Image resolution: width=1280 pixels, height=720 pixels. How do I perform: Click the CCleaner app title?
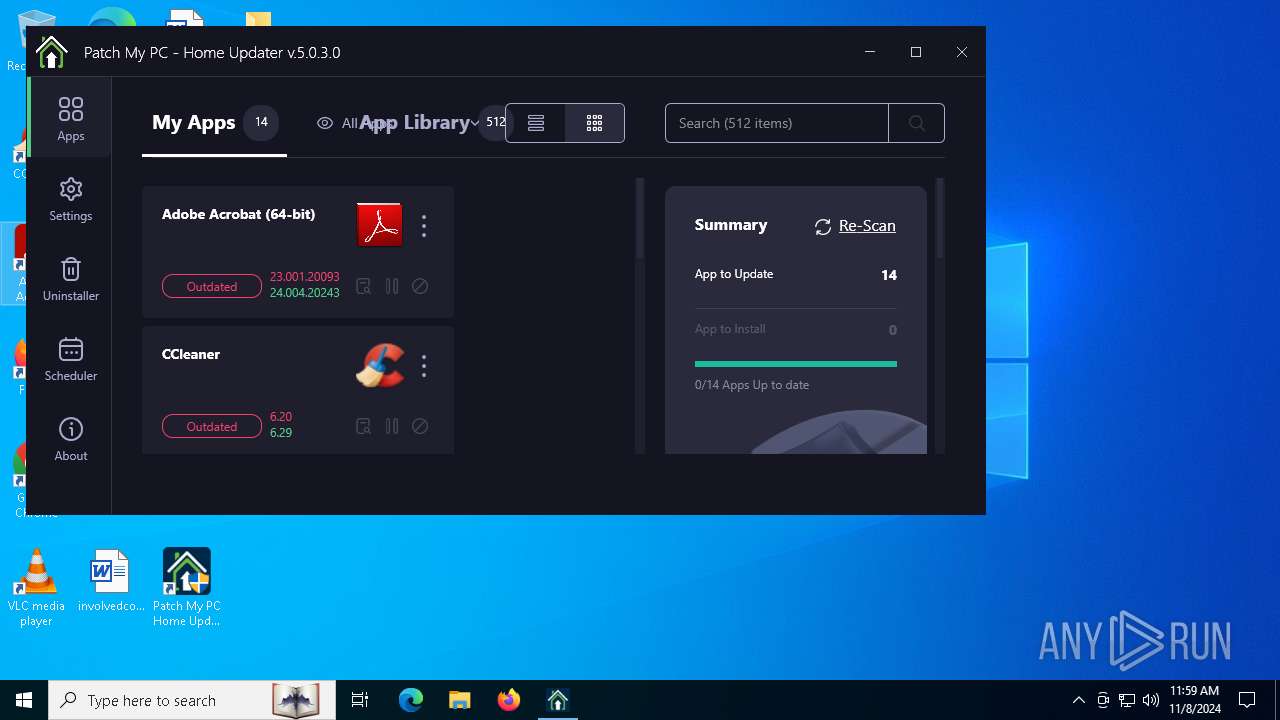191,354
